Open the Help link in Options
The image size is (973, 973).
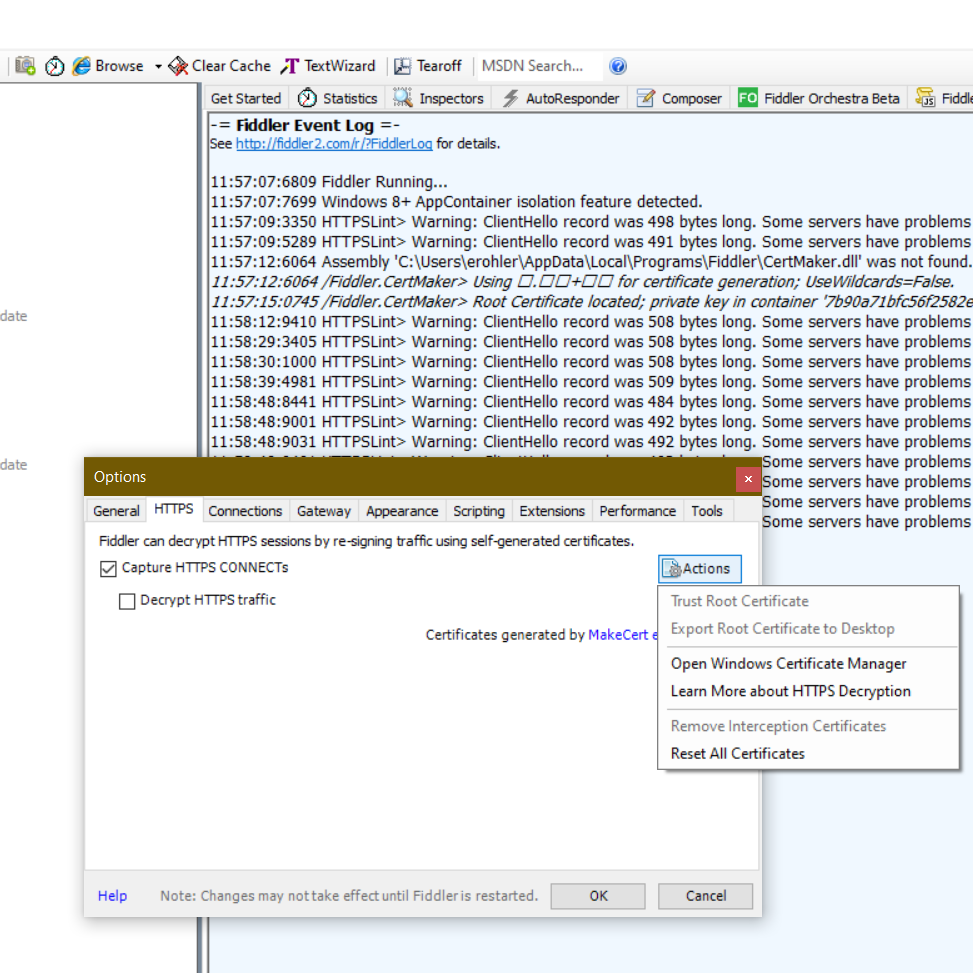[112, 896]
